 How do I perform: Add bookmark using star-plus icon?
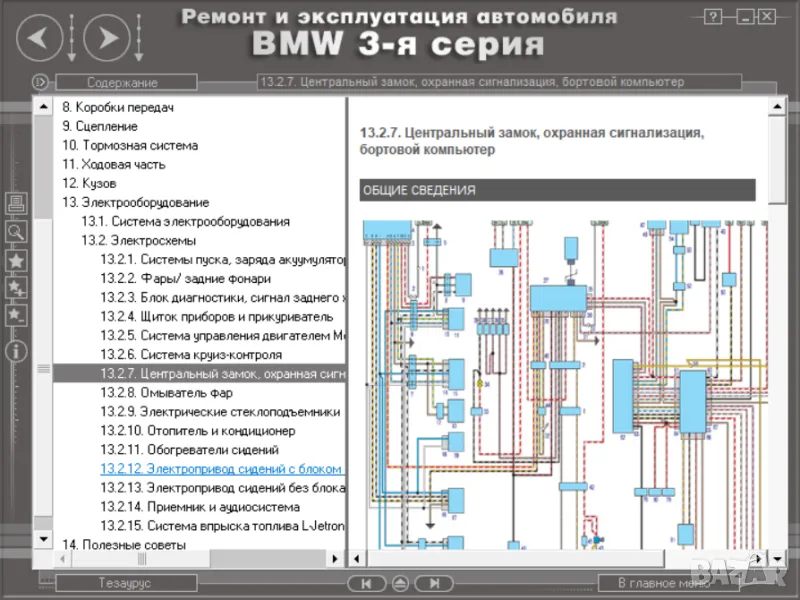16,288
